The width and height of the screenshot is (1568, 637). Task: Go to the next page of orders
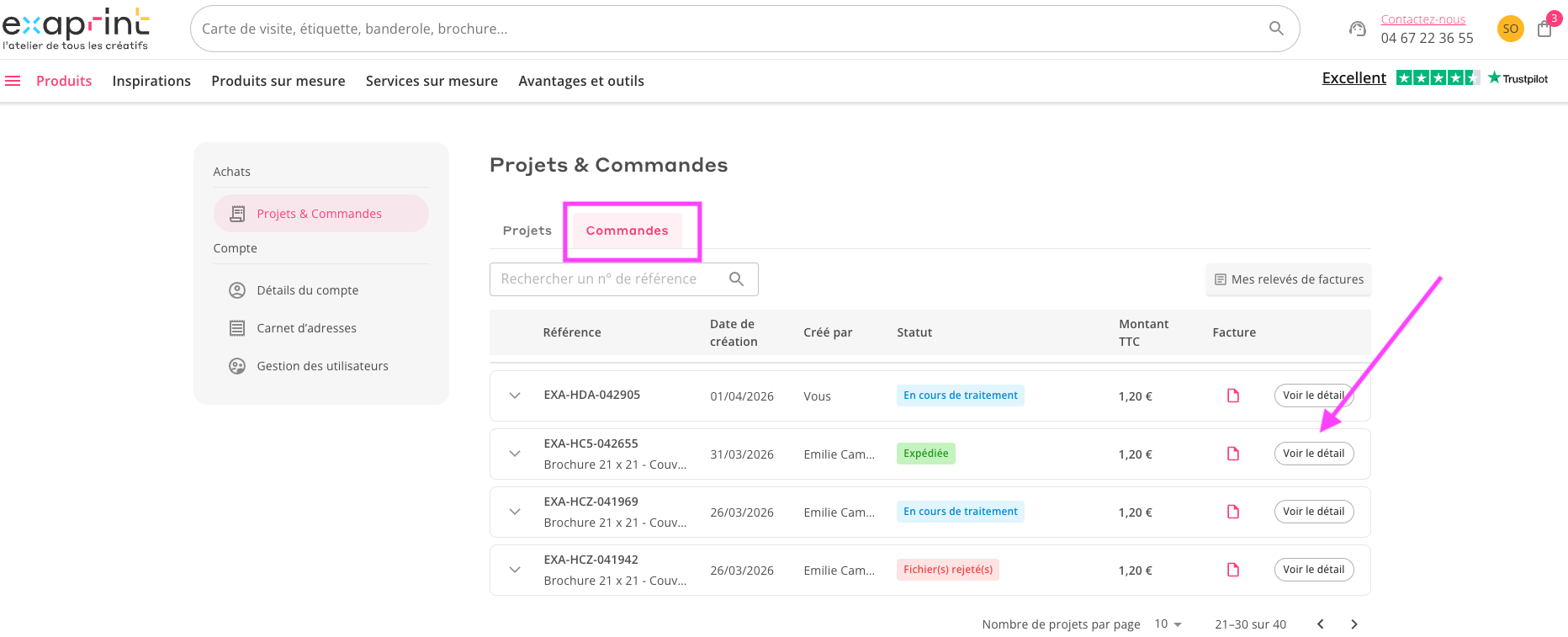pos(1354,624)
